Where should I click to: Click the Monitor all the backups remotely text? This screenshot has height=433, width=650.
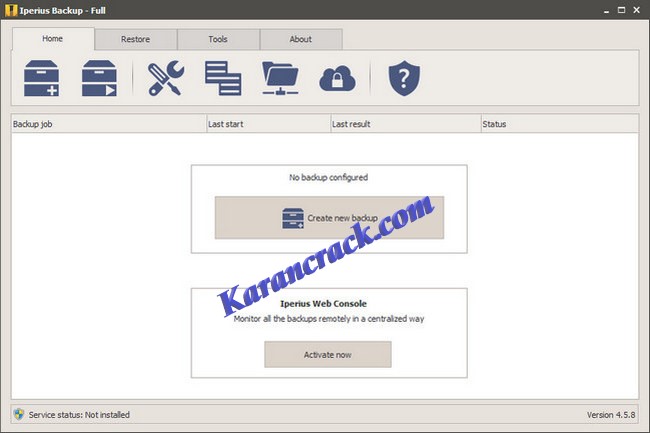329,319
